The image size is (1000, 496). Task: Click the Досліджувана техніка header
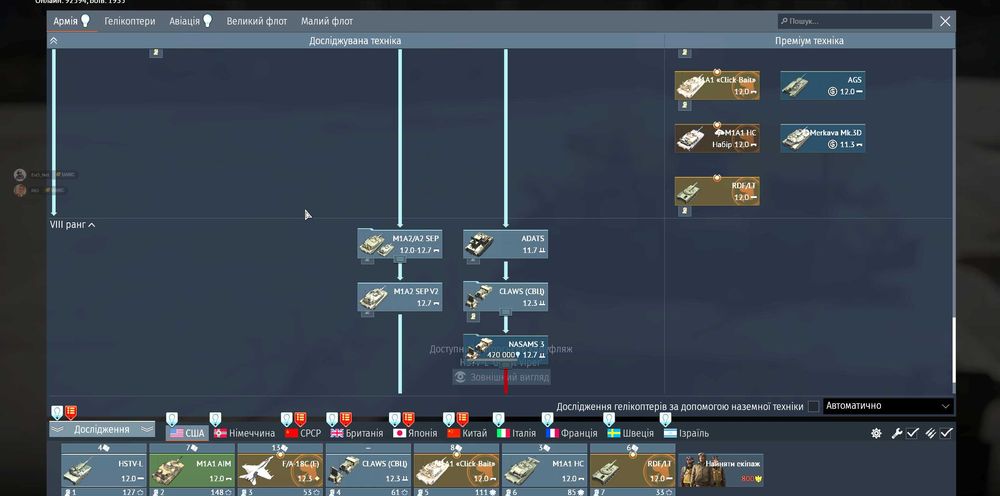355,41
